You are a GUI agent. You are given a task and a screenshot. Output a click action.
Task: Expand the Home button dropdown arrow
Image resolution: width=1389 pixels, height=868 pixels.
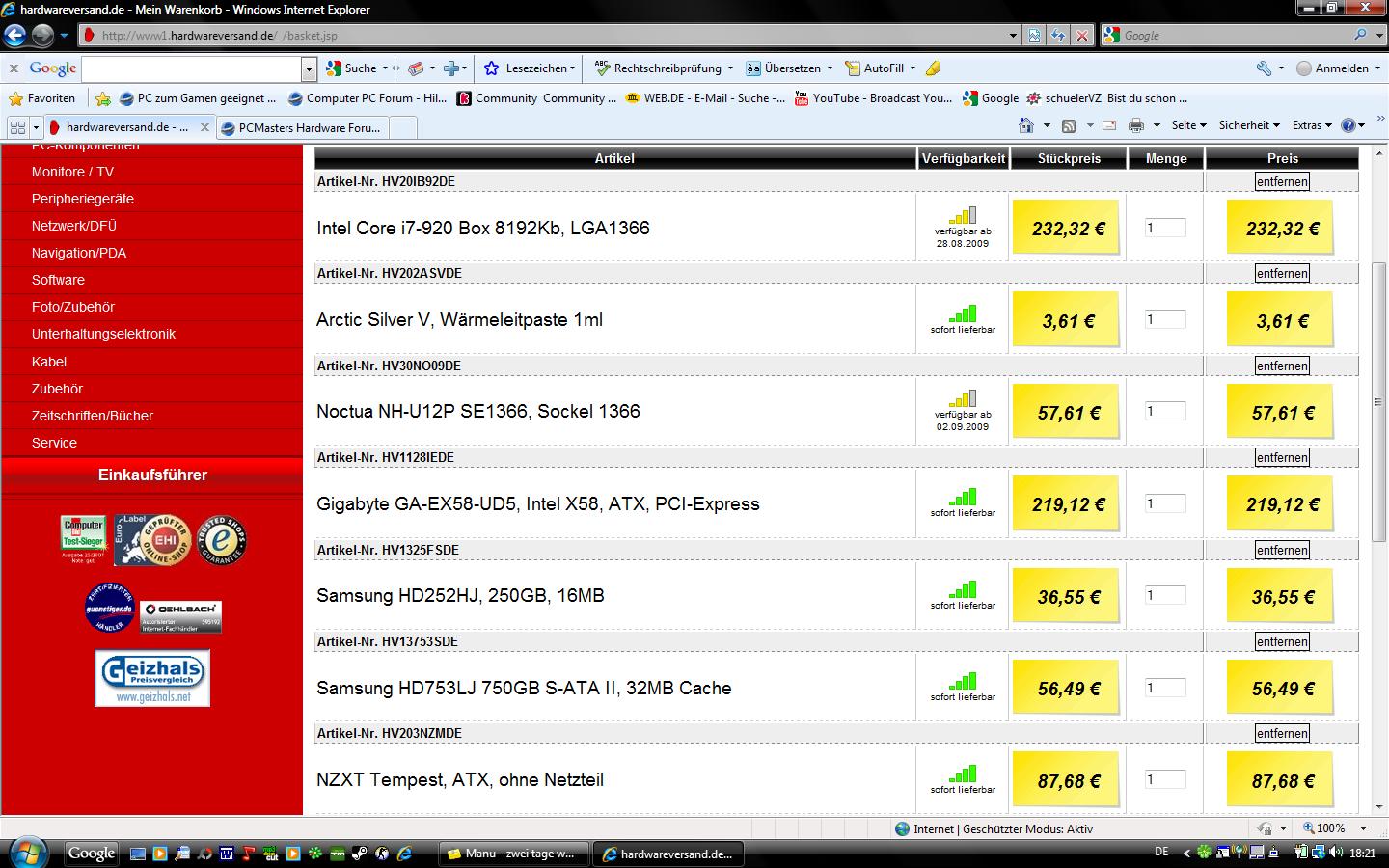pyautogui.click(x=1047, y=125)
